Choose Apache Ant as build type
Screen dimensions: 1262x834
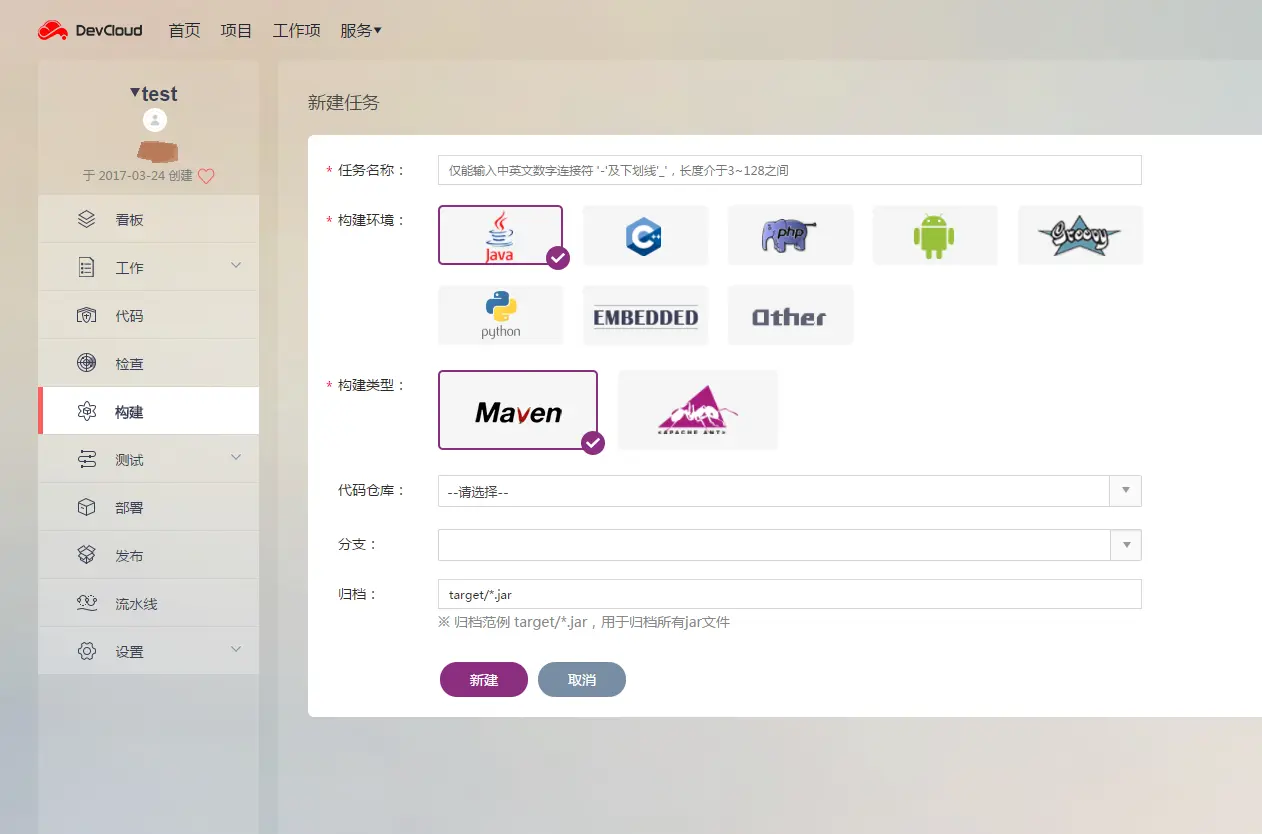tap(698, 410)
